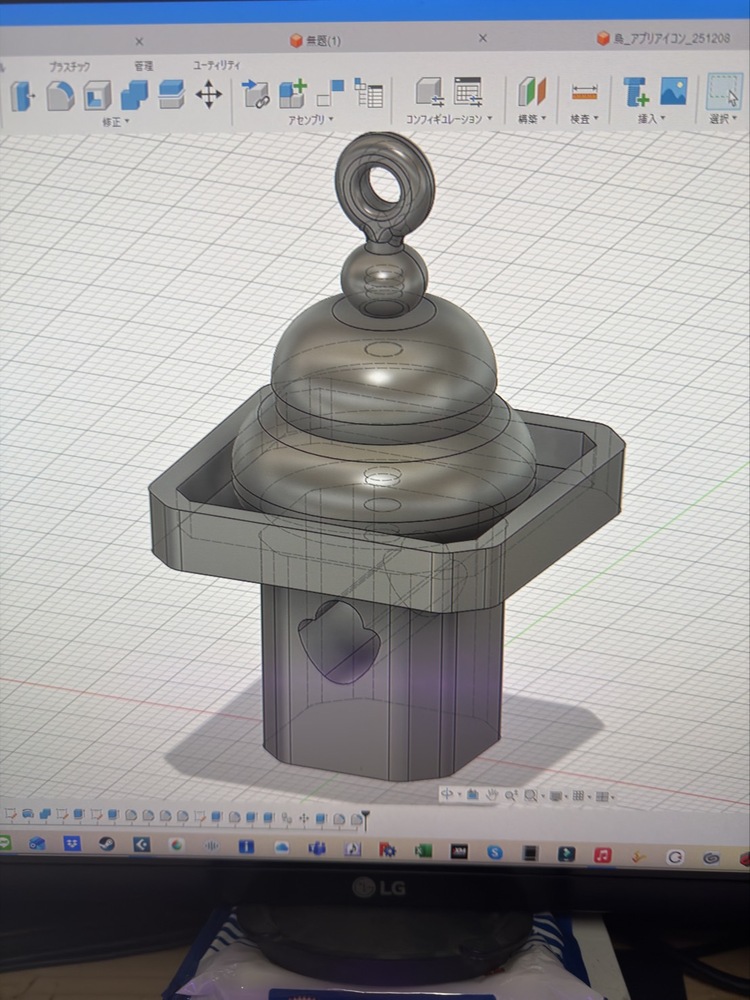The height and width of the screenshot is (1000, 750).
Task: Open the ユーティリティ (Utilities) ribbon tab
Action: [217, 65]
